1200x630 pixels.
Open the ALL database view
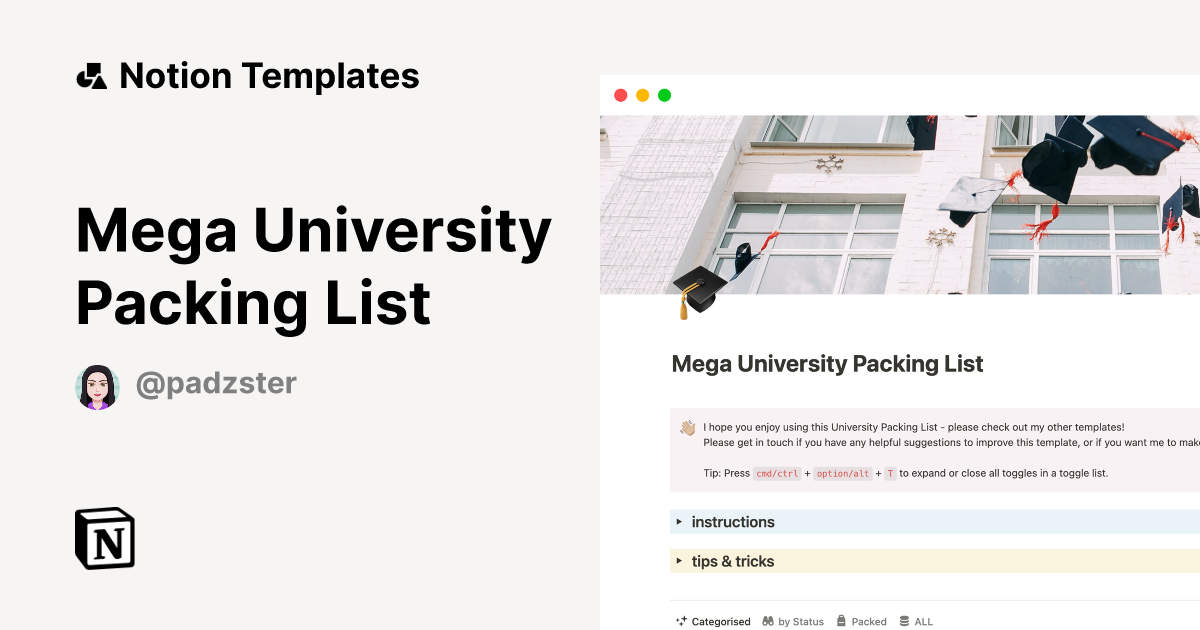click(x=923, y=621)
